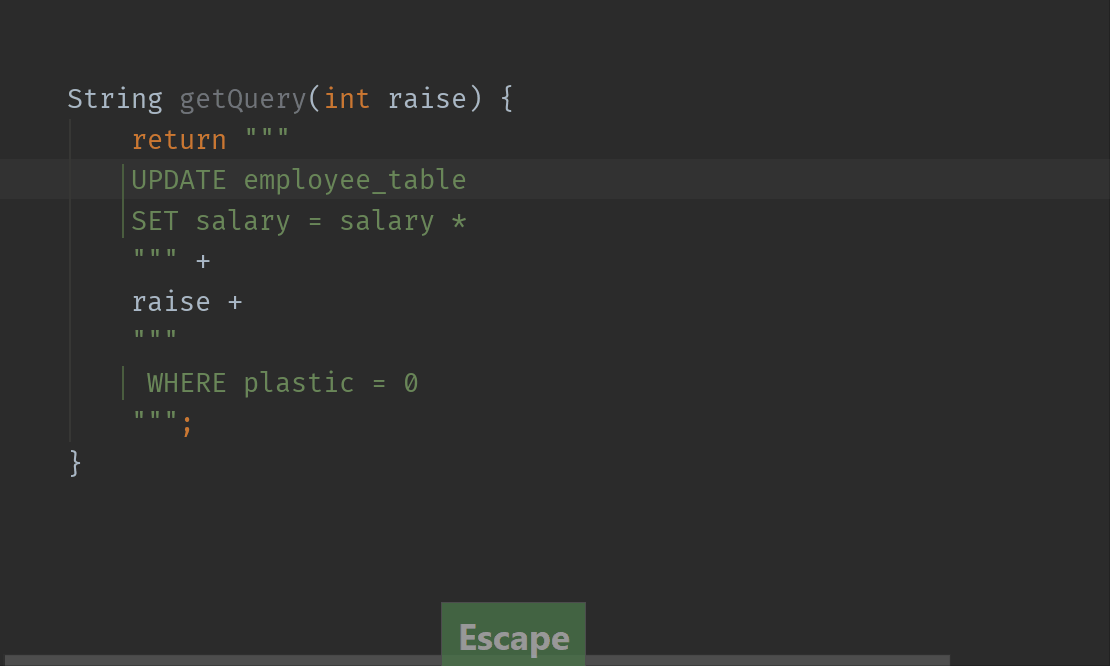This screenshot has height=666, width=1110.
Task: Click the String return type keyword
Action: 114,98
